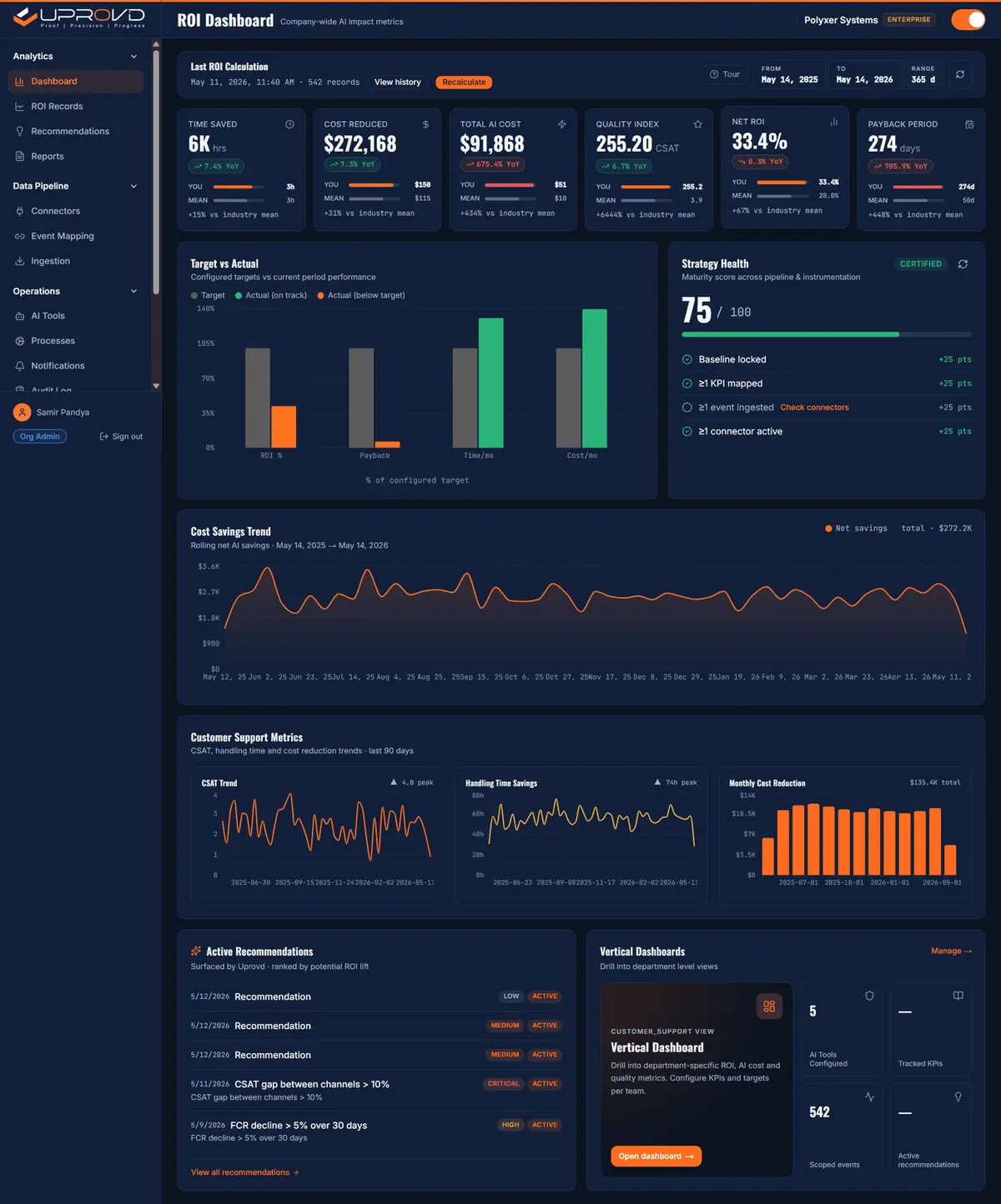Click the star icon on Quality Index card
Image resolution: width=1001 pixels, height=1204 pixels.
[x=697, y=124]
